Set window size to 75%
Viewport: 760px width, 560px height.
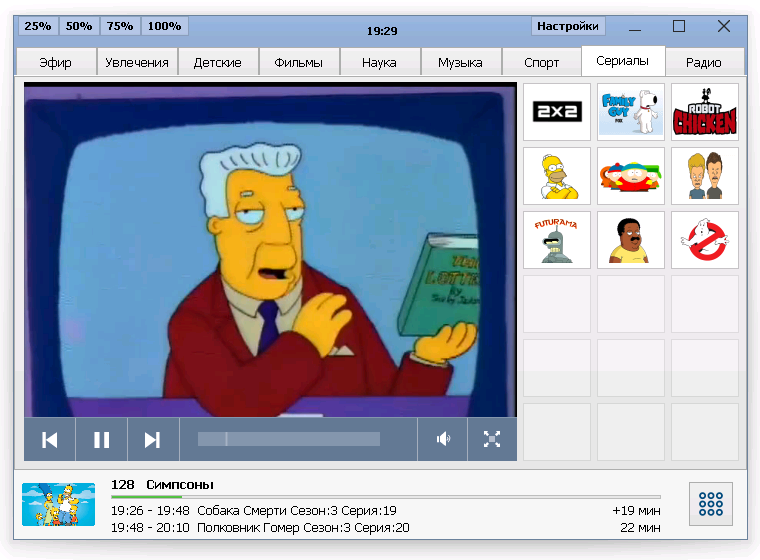tap(120, 26)
